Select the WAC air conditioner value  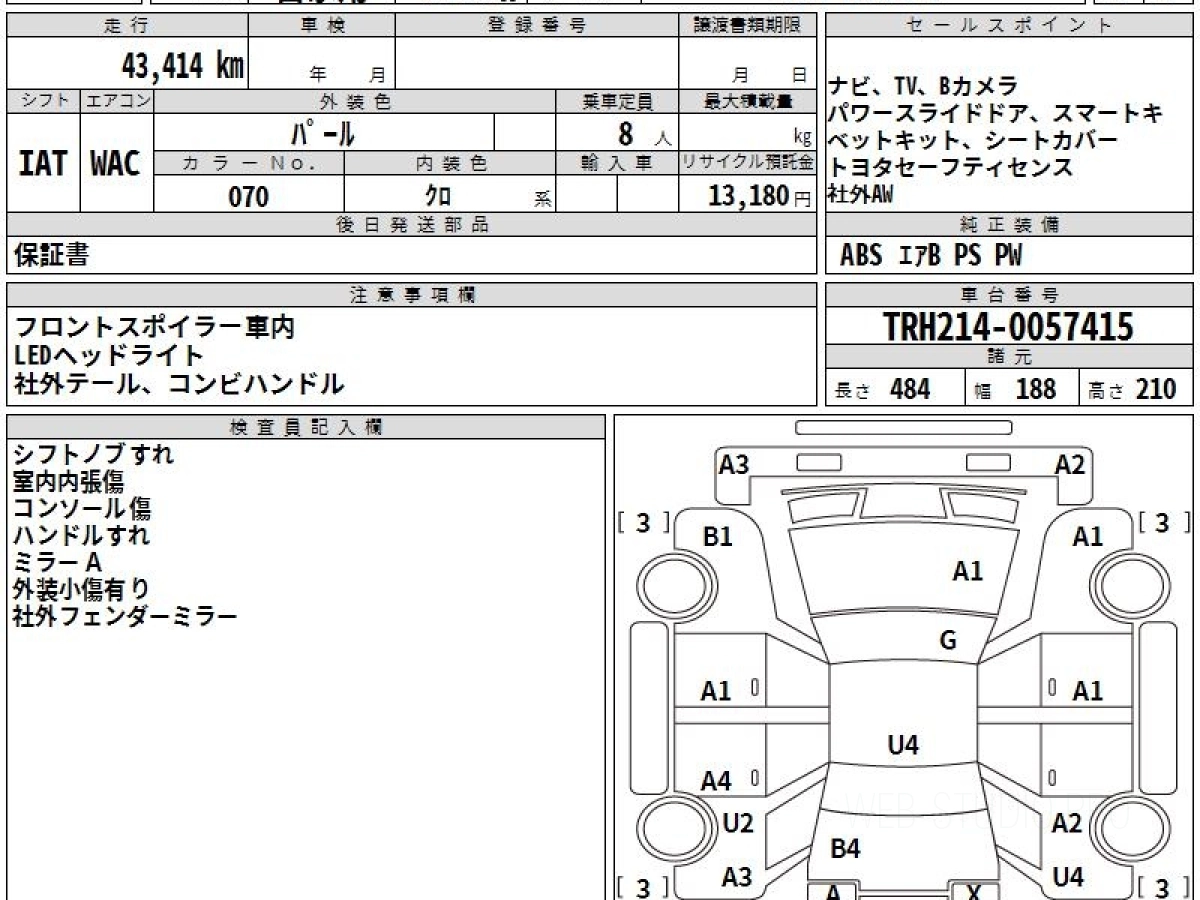116,163
